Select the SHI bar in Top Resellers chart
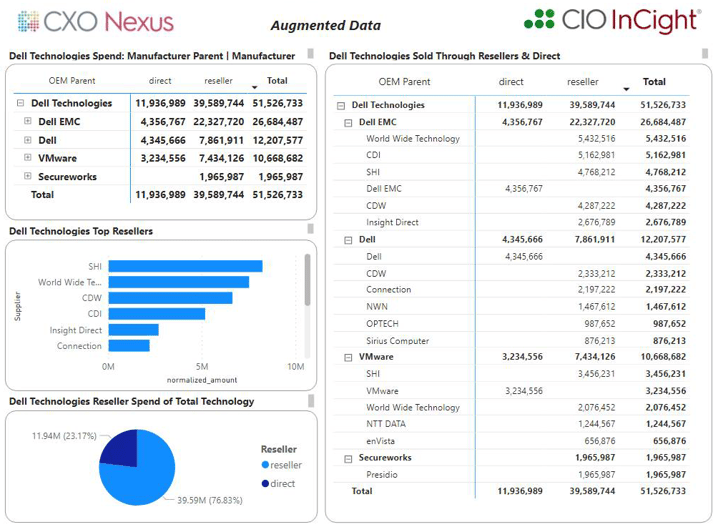 (x=185, y=266)
